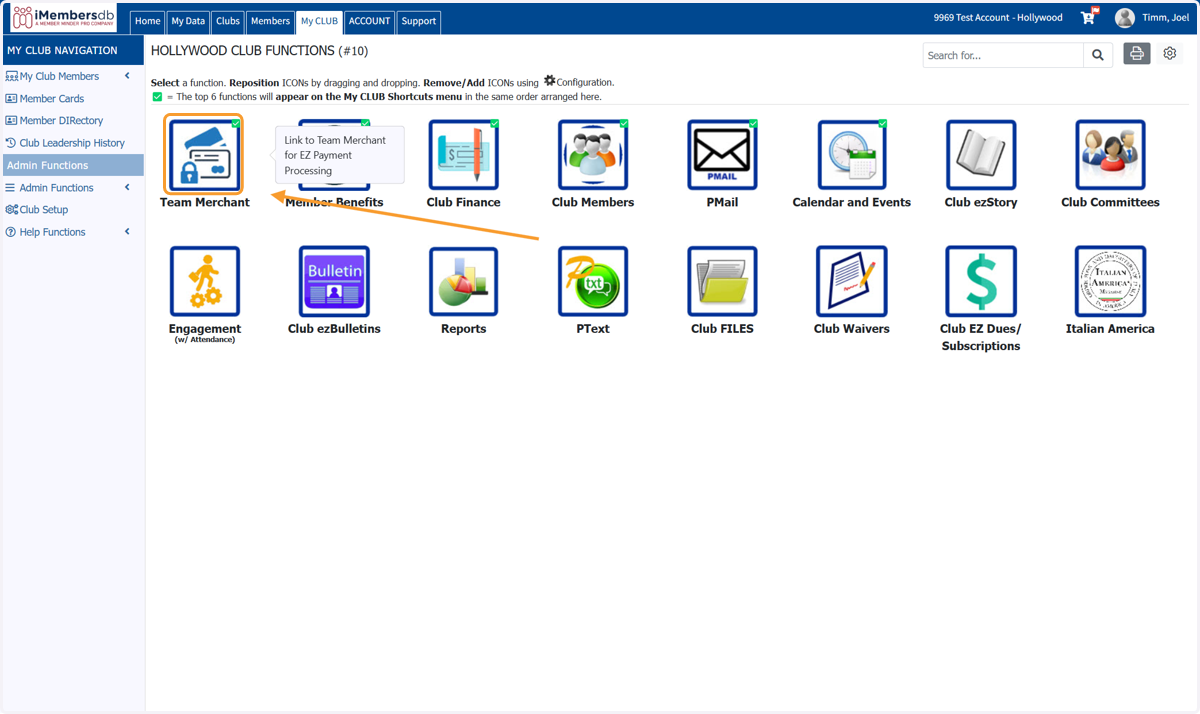Open the Team Merchant function icon
1200x714 pixels.
[x=204, y=155]
